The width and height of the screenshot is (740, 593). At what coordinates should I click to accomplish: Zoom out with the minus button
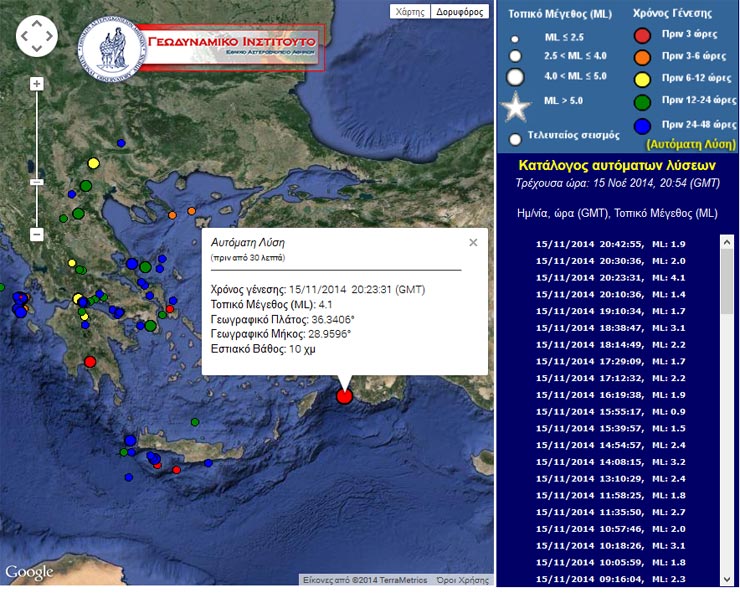click(37, 234)
